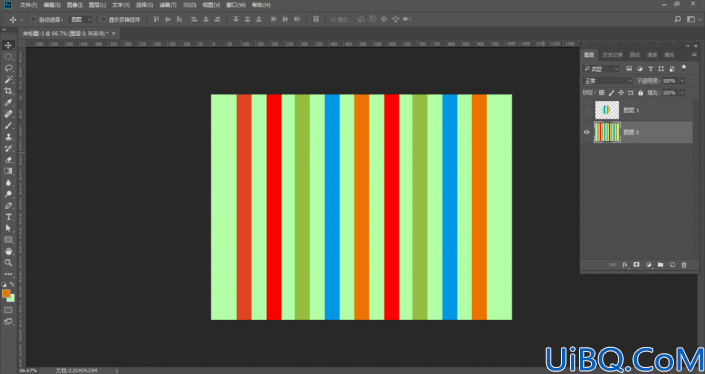This screenshot has height=374, width=705.
Task: Hide layer 0 with eye icon
Action: click(x=586, y=132)
